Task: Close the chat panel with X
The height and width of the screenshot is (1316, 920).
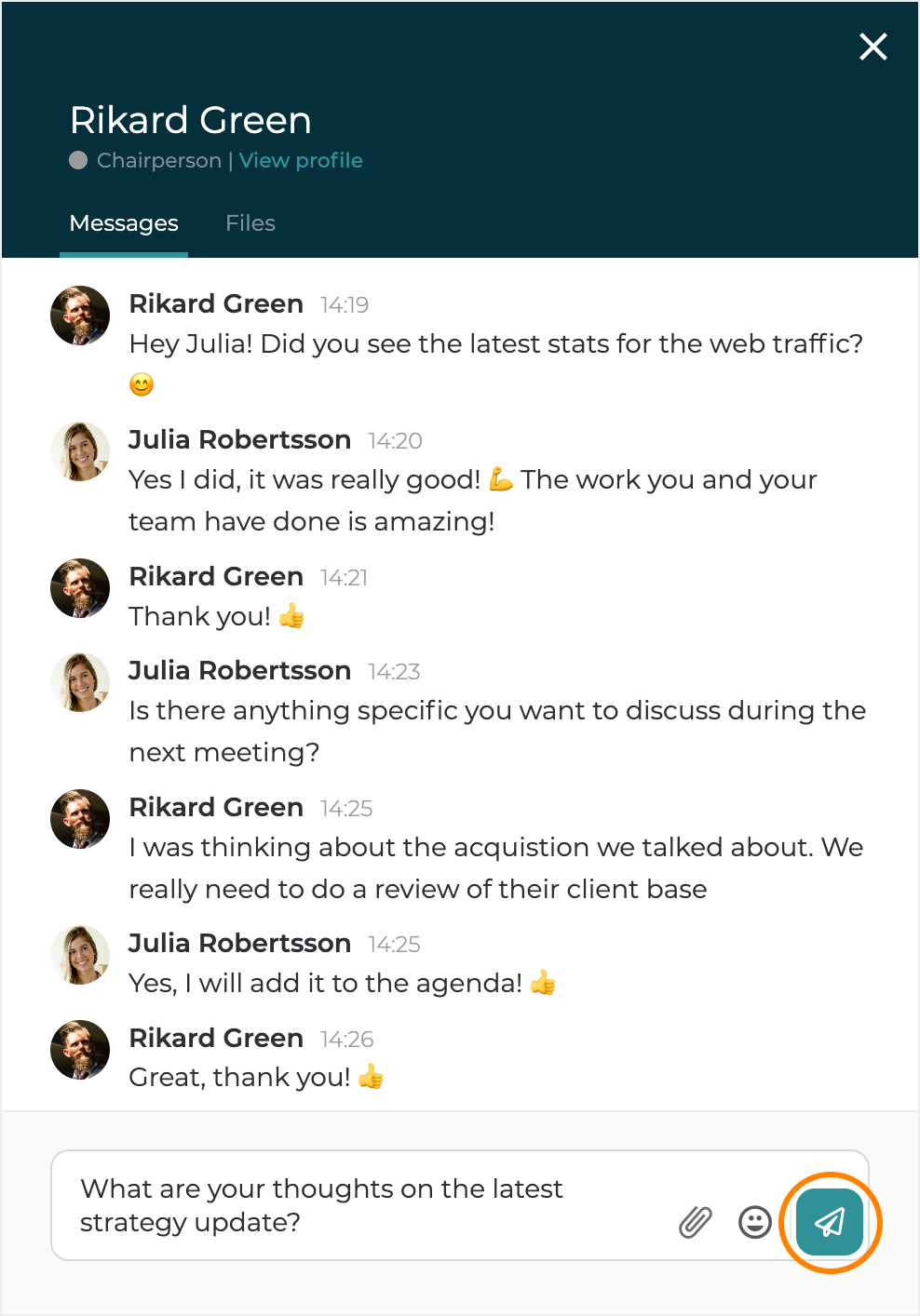Action: coord(873,47)
